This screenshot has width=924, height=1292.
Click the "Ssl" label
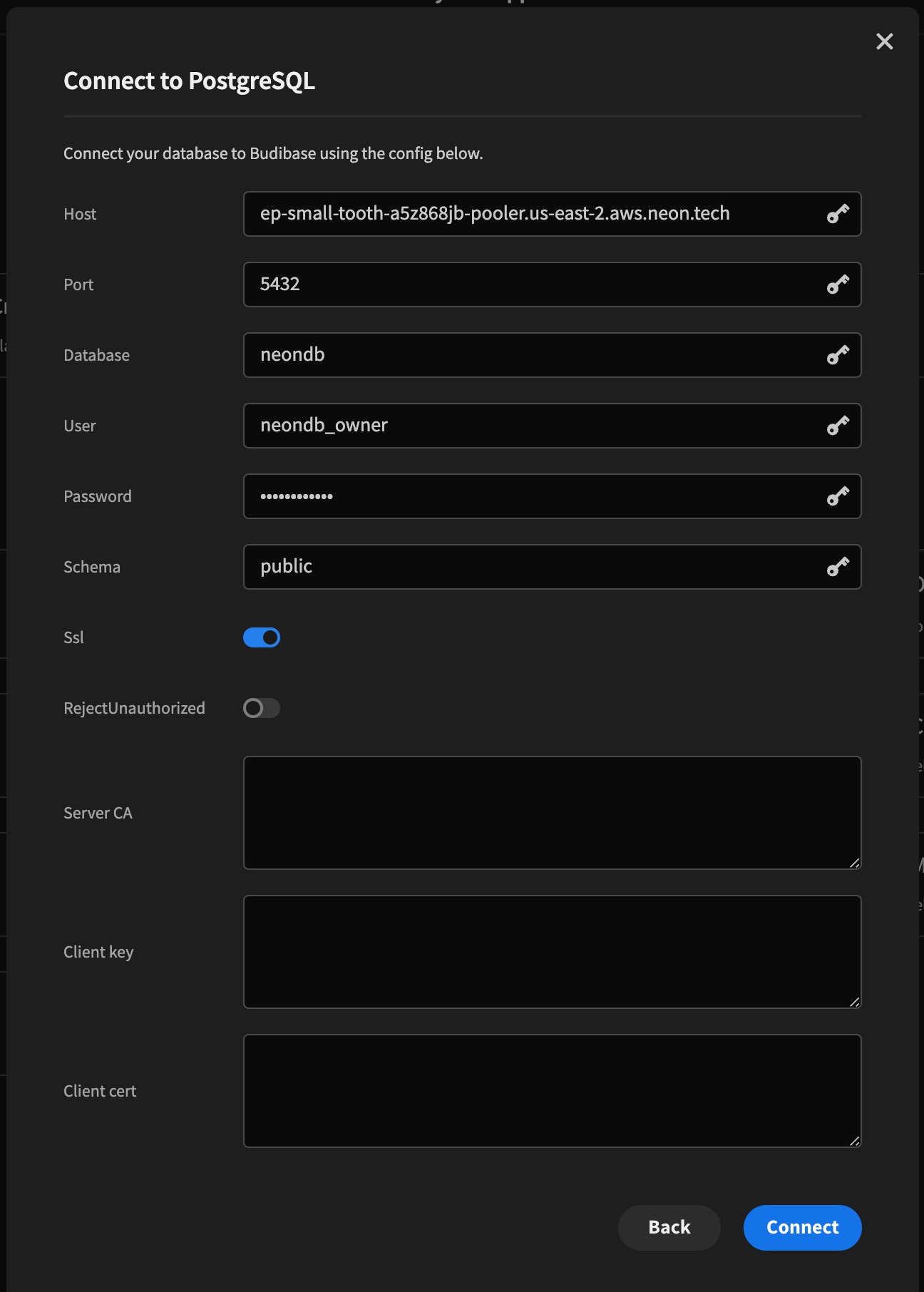tap(73, 637)
